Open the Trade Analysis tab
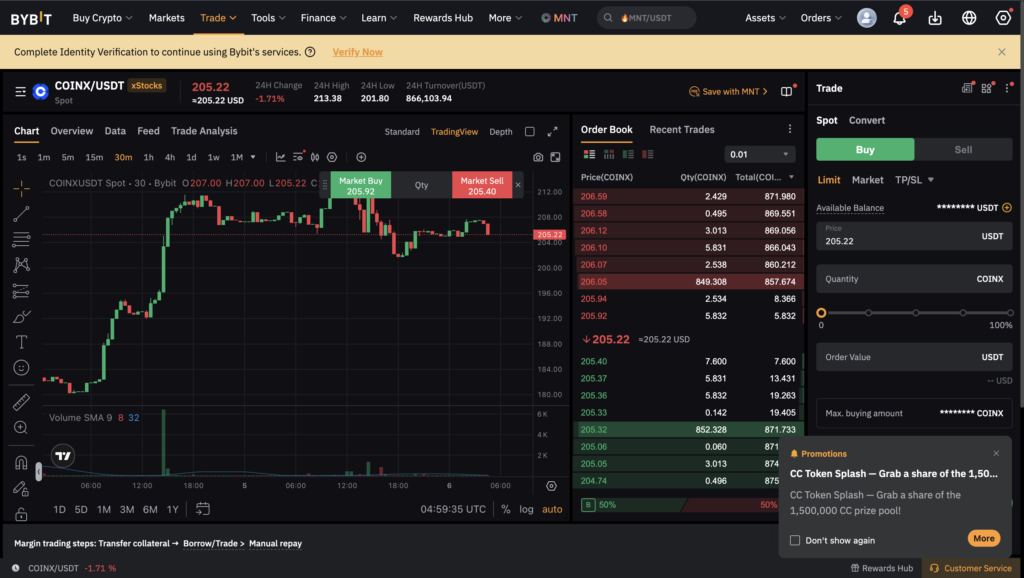1024x578 pixels. 204,131
